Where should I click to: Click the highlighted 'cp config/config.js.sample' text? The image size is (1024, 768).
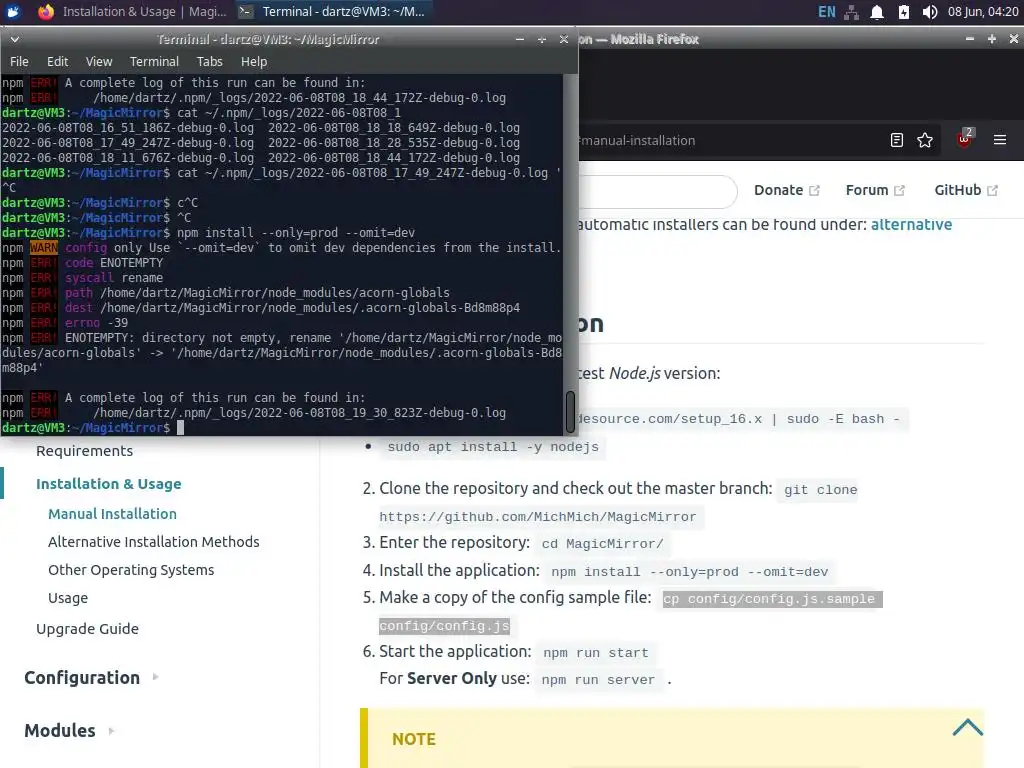(x=773, y=600)
